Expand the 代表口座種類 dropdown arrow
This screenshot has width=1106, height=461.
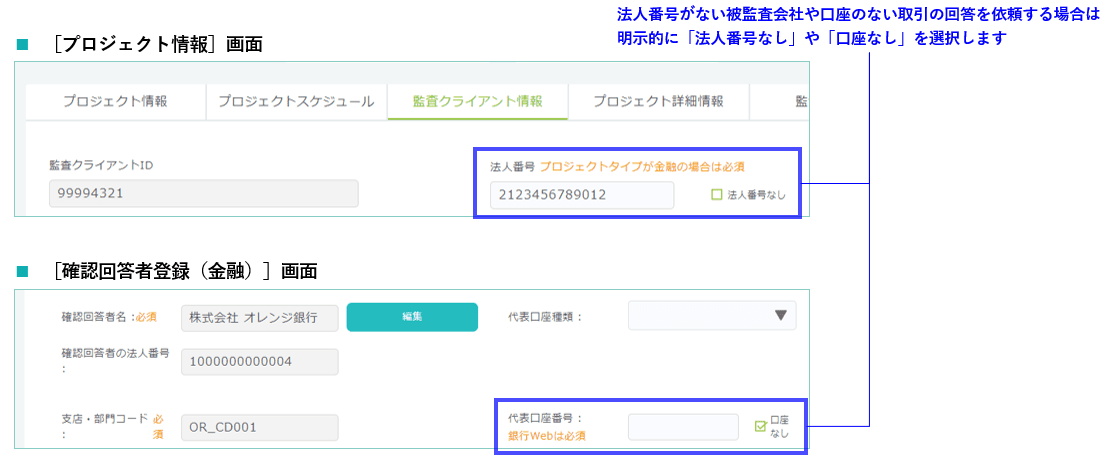click(781, 316)
